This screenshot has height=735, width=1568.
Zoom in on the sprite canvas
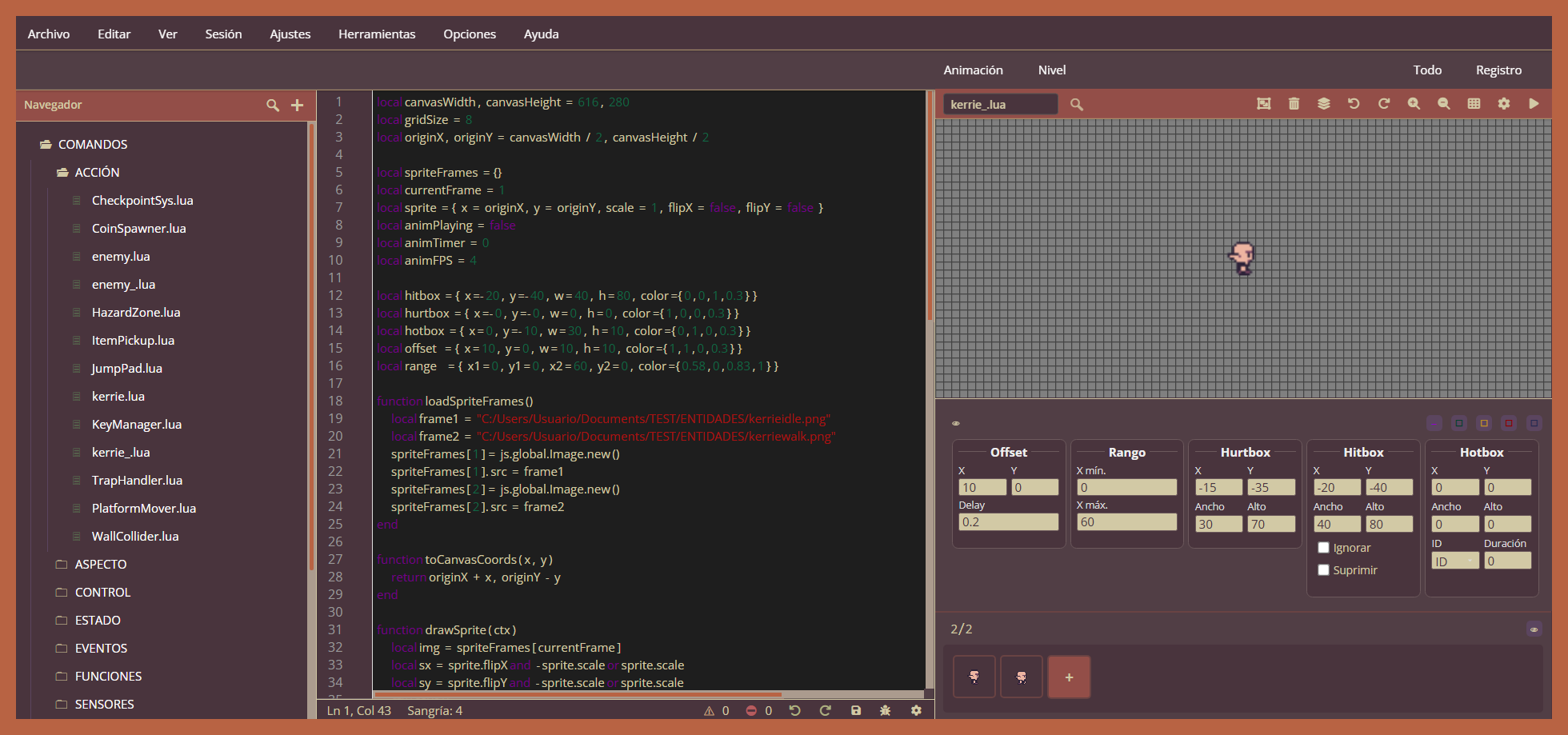tap(1414, 104)
